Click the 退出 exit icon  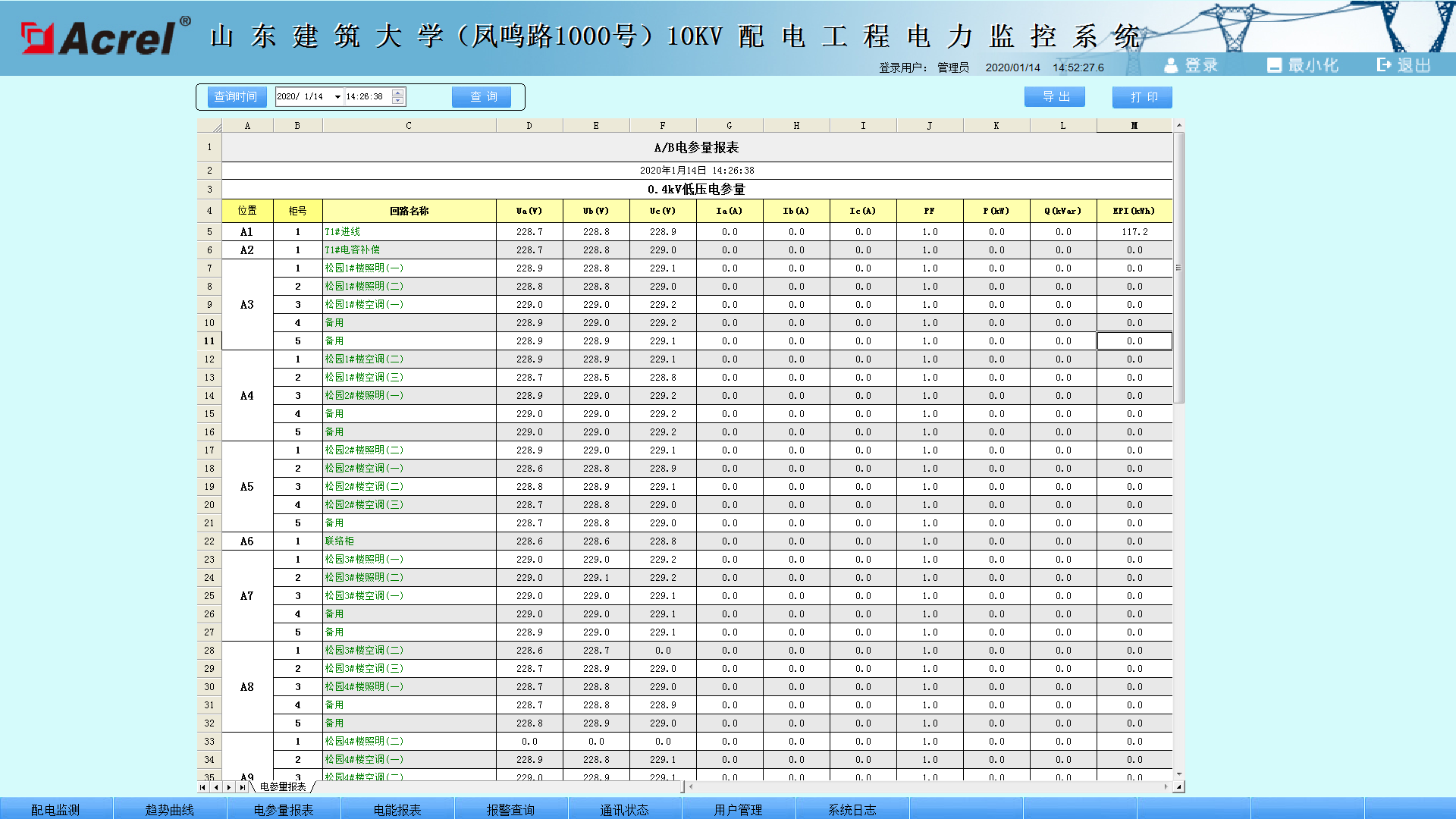point(1384,65)
